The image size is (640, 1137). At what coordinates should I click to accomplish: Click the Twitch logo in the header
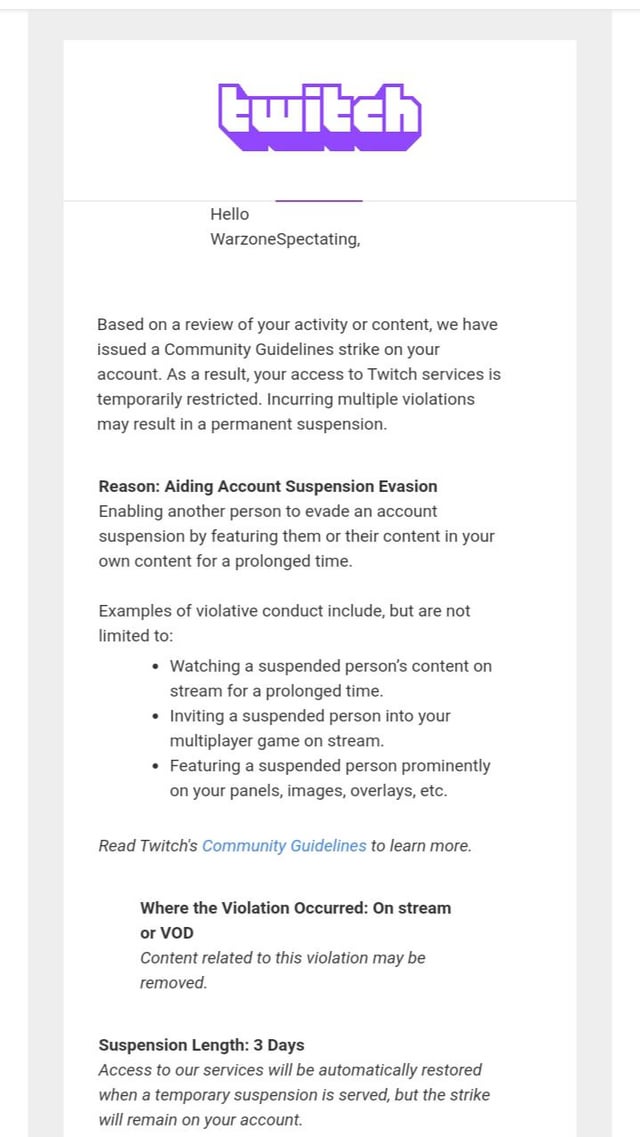pos(320,117)
